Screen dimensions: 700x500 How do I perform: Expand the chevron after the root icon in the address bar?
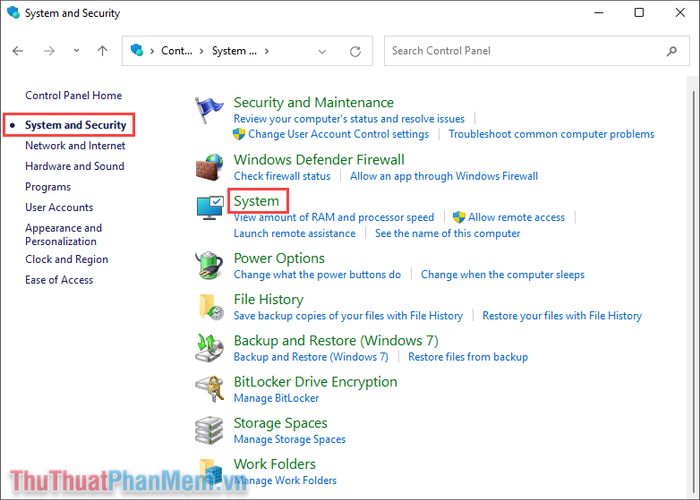click(x=152, y=51)
